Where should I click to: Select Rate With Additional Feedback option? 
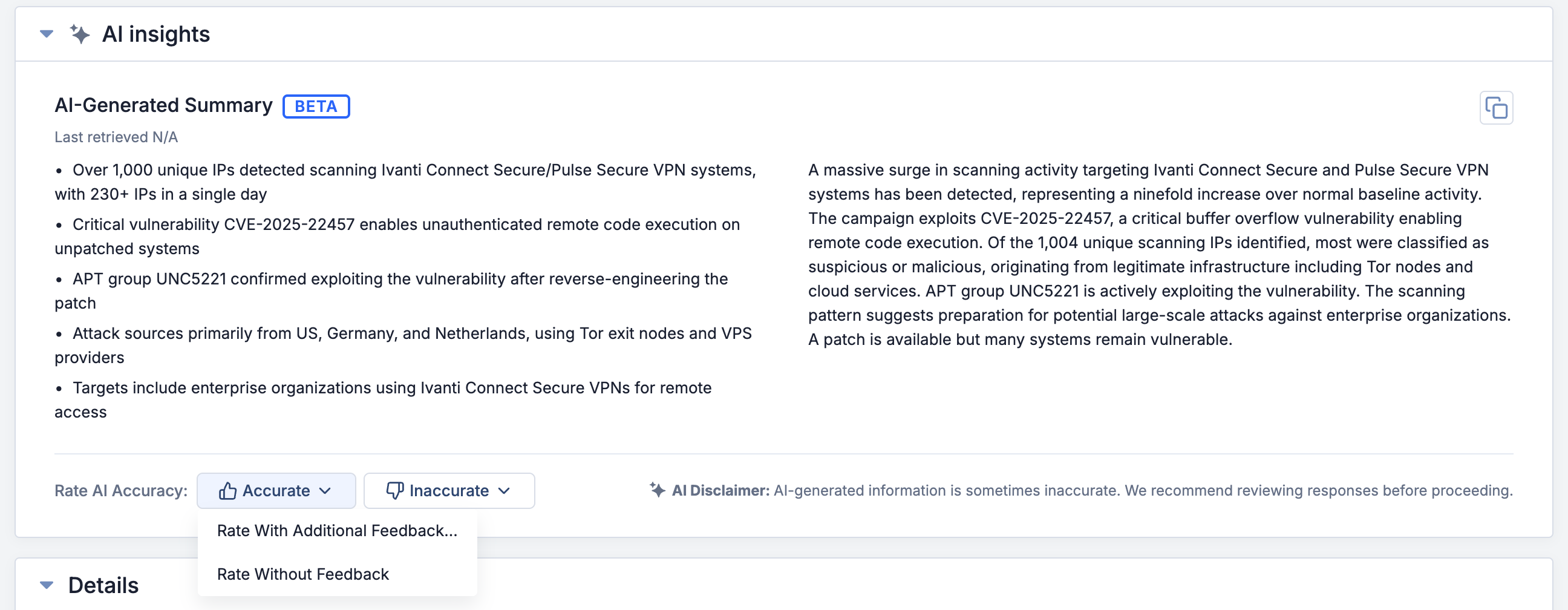pyautogui.click(x=337, y=530)
